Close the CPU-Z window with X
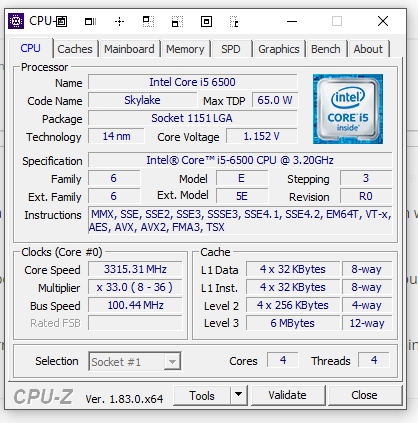Viewport: 418px width, 423px height. tap(383, 21)
